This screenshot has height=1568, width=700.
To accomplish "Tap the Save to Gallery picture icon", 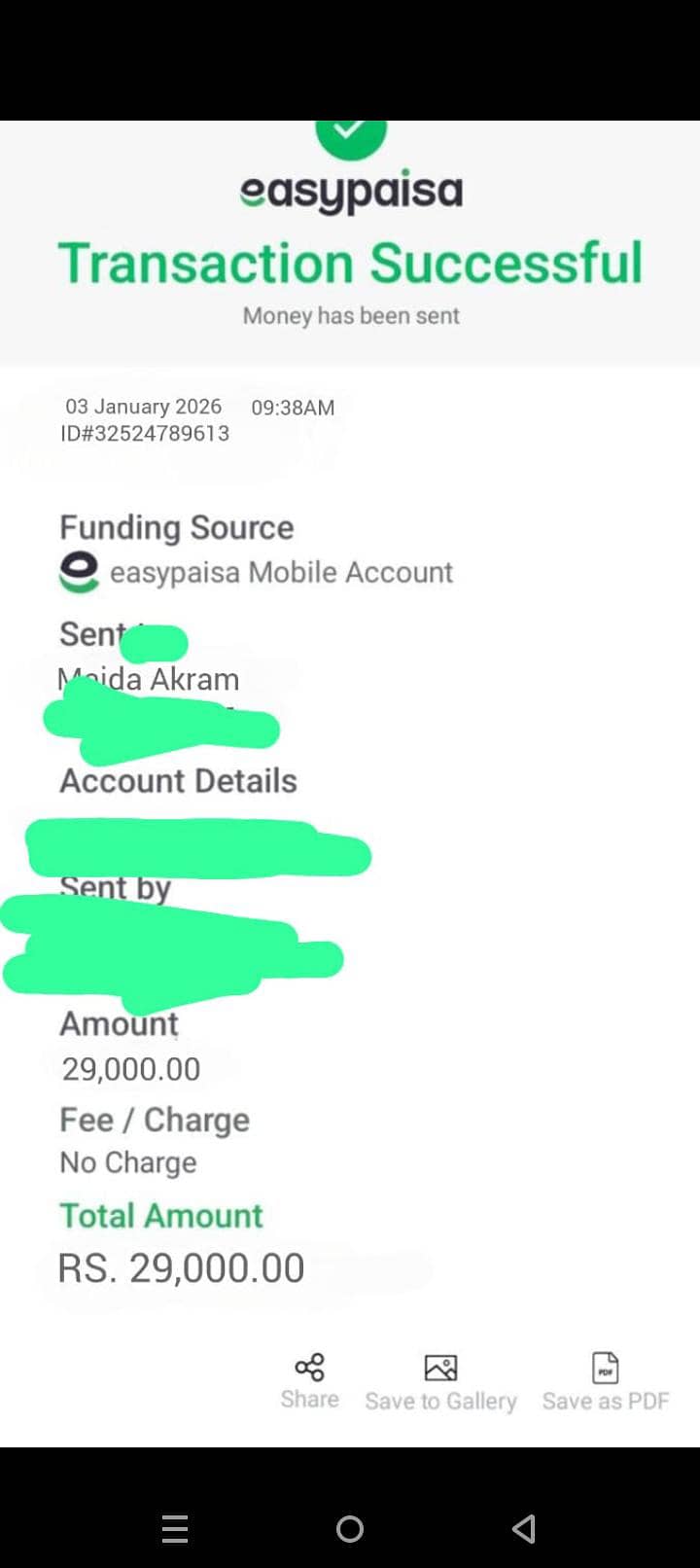I will 440,1369.
